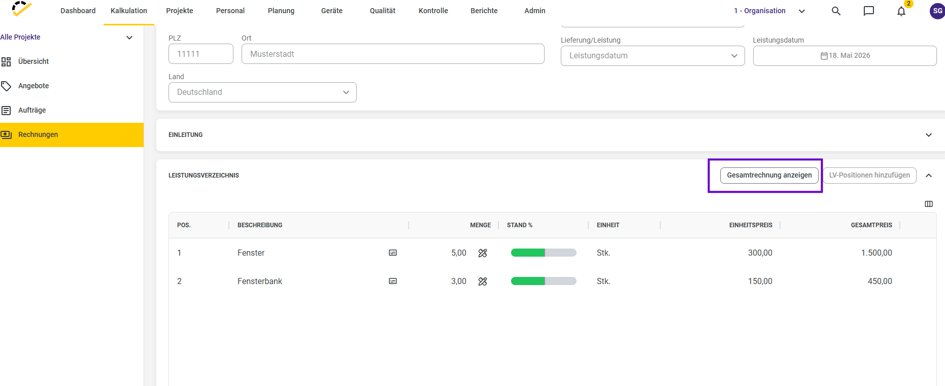
Task: Click the Gesamtpreis column header
Action: point(871,225)
